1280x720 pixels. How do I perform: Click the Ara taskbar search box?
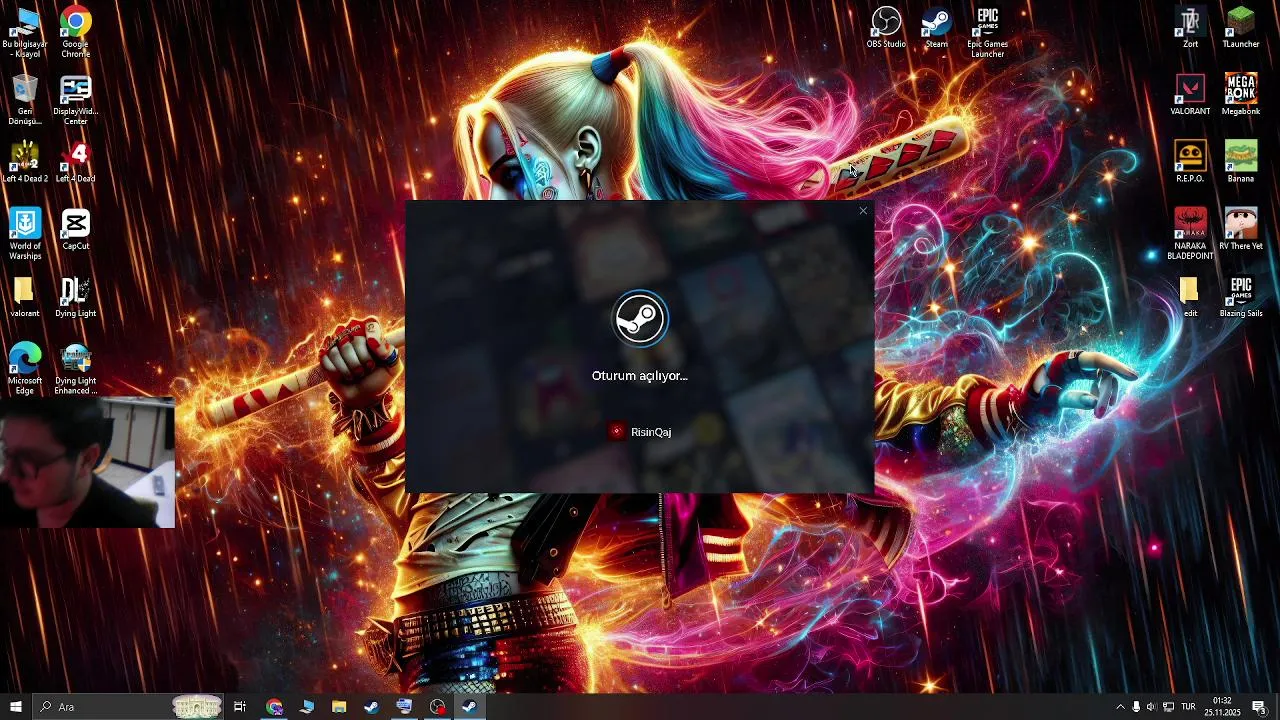tap(127, 707)
